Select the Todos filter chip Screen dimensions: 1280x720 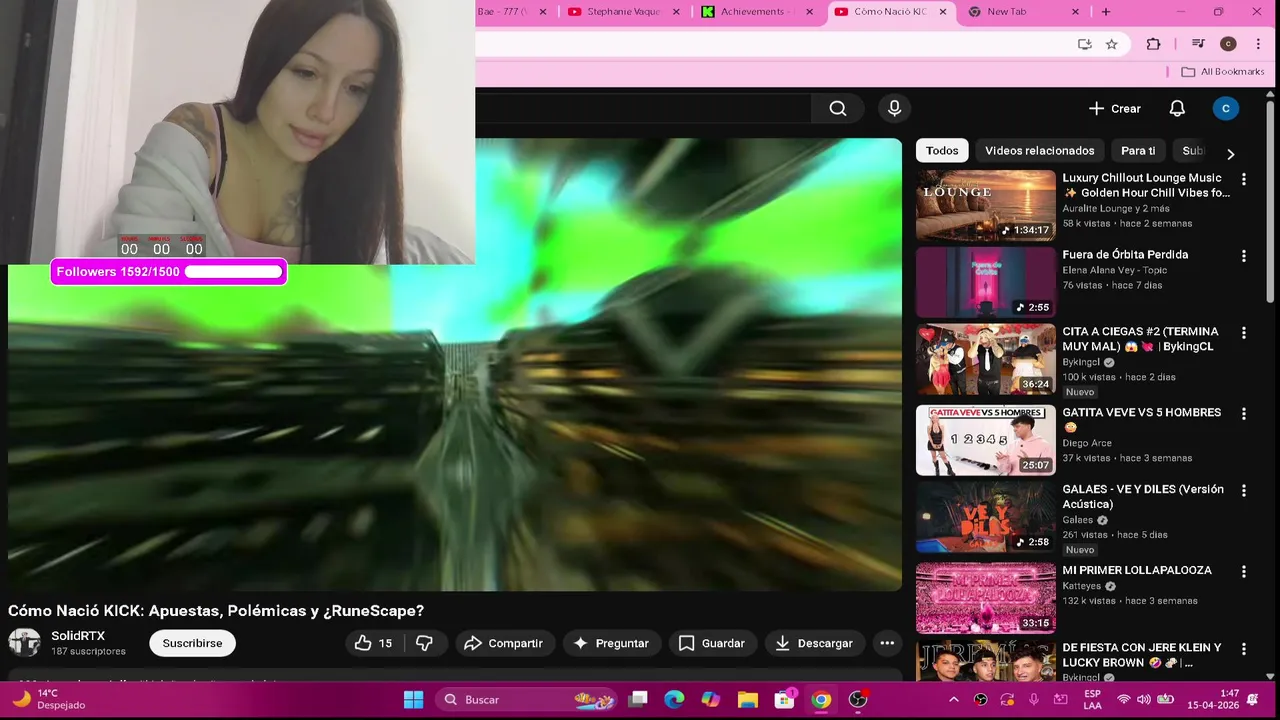(x=942, y=151)
